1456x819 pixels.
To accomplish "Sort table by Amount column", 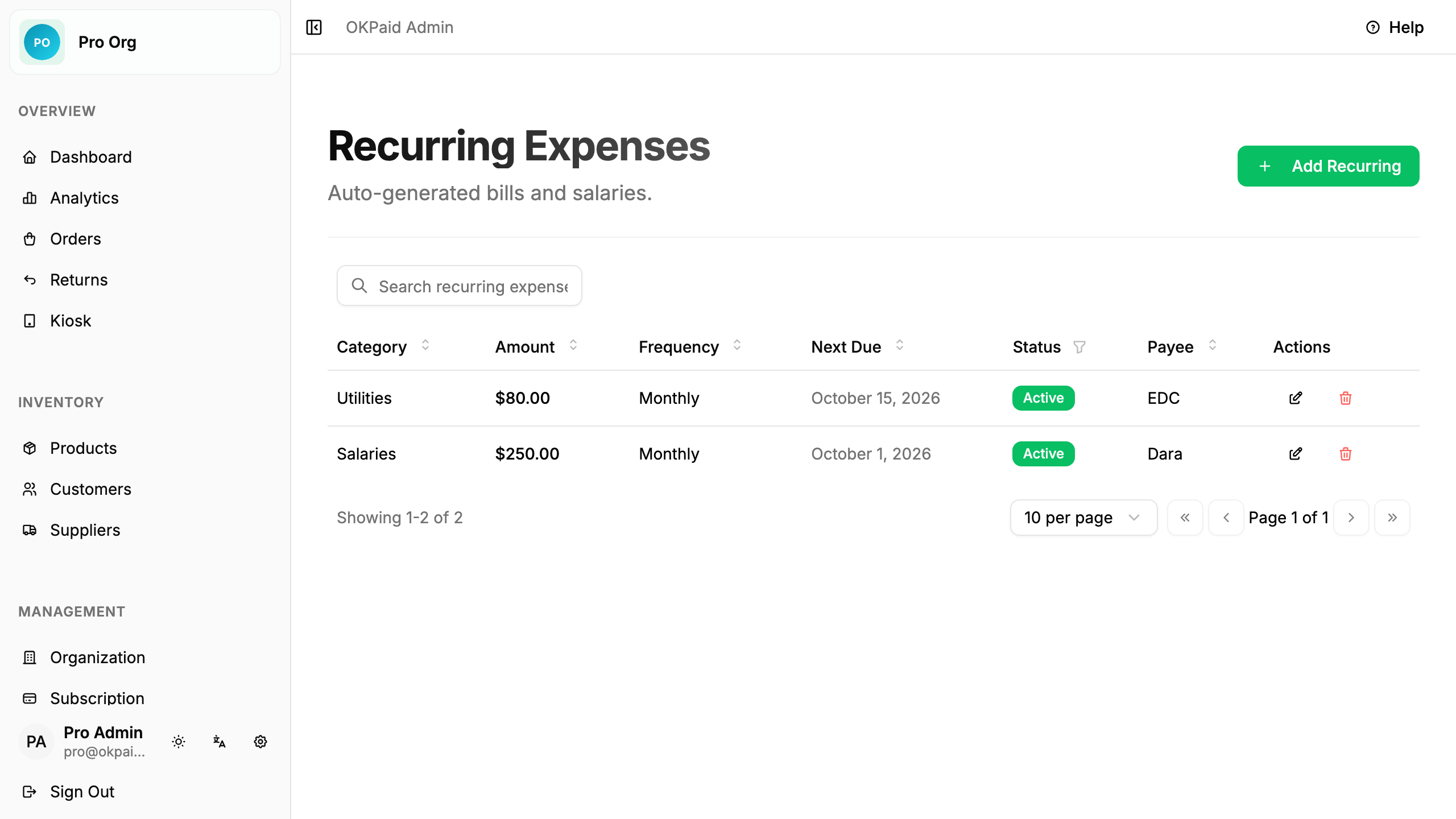I will coord(573,345).
